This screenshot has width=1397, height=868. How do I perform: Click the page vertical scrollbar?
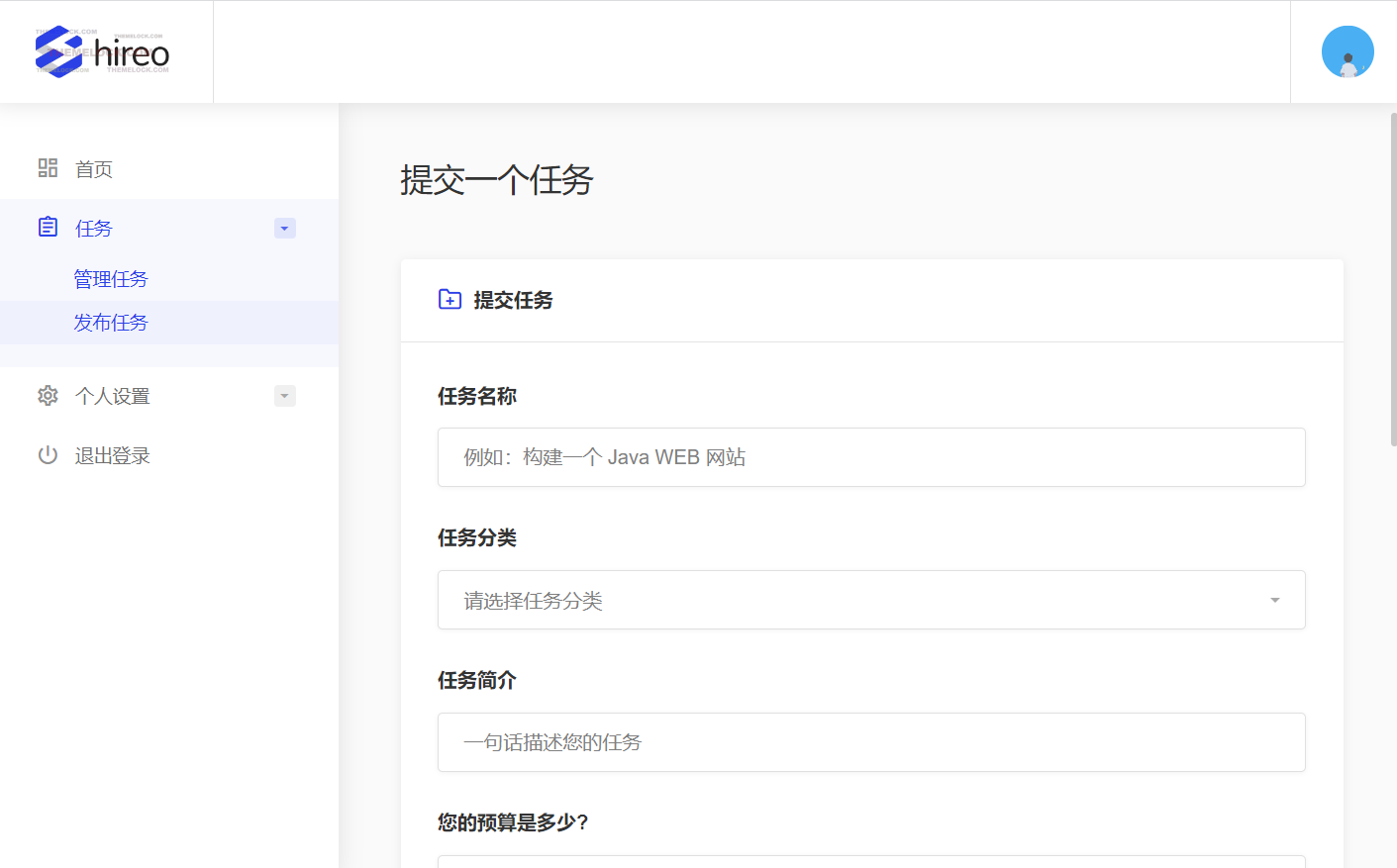(1393, 277)
